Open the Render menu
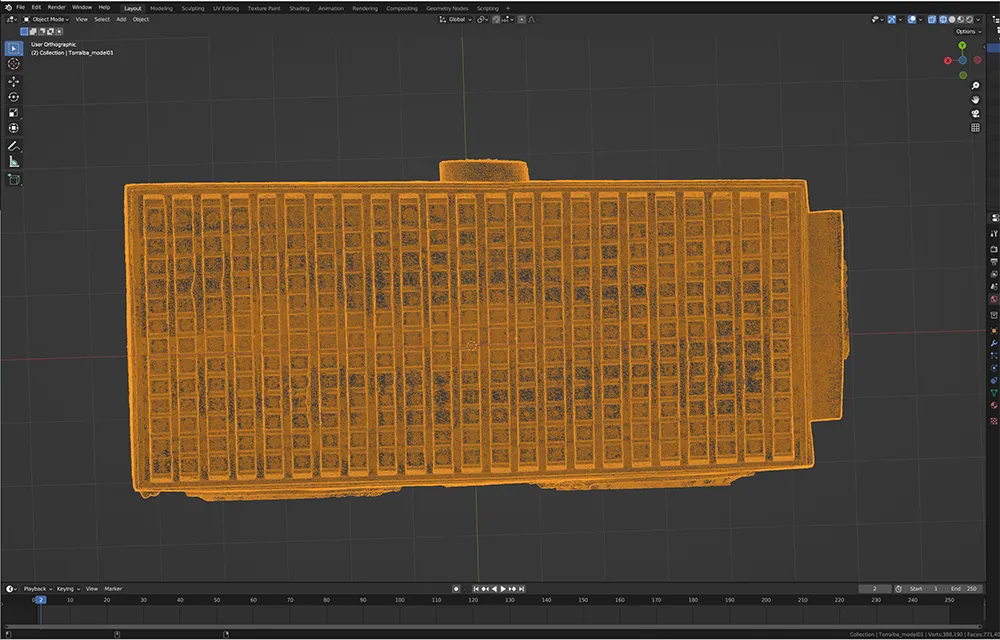The height and width of the screenshot is (640, 1000). [57, 8]
